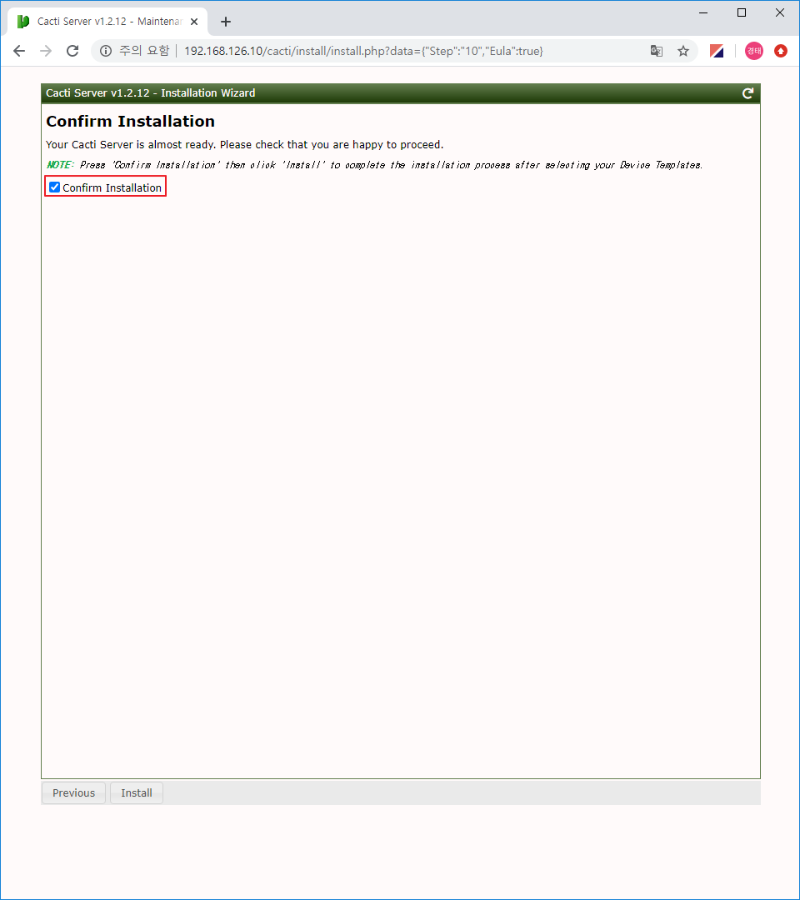Close the Cacti Server tab
Viewport: 800px width, 900px height.
pos(195,21)
